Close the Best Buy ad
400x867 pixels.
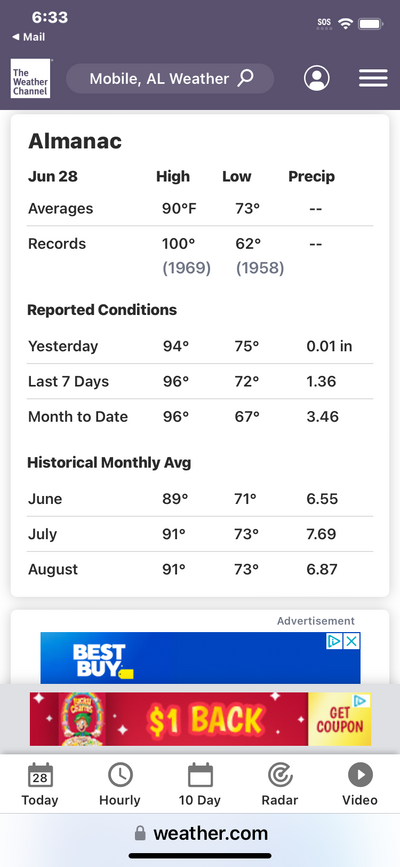pos(352,641)
